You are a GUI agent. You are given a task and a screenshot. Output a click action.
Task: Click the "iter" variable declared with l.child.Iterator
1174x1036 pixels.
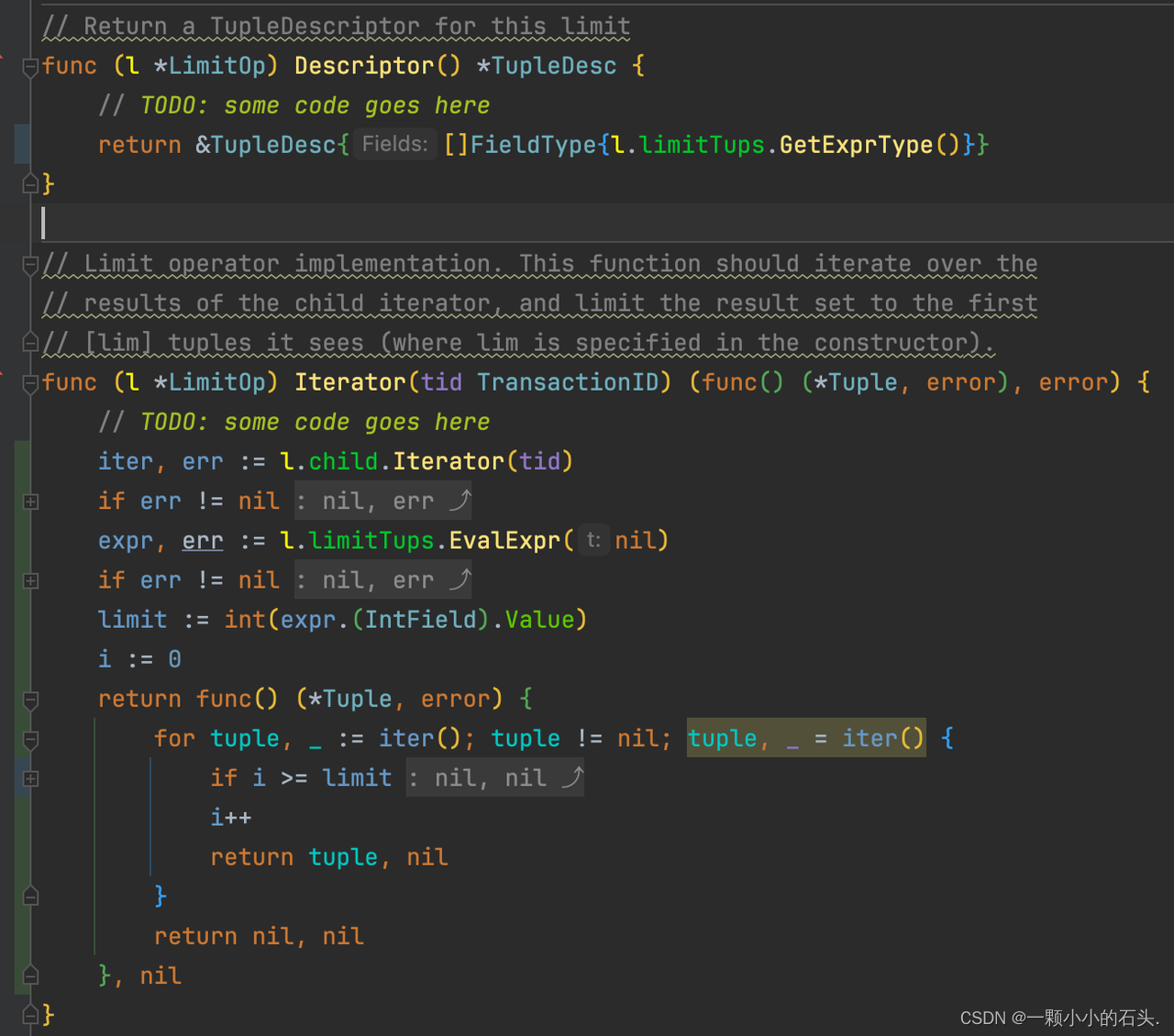tap(126, 461)
